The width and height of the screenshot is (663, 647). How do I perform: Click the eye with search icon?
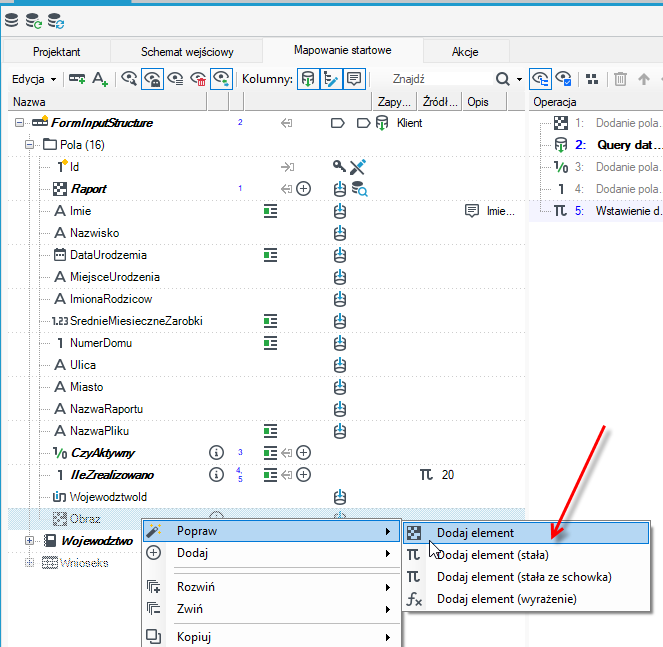pos(129,79)
